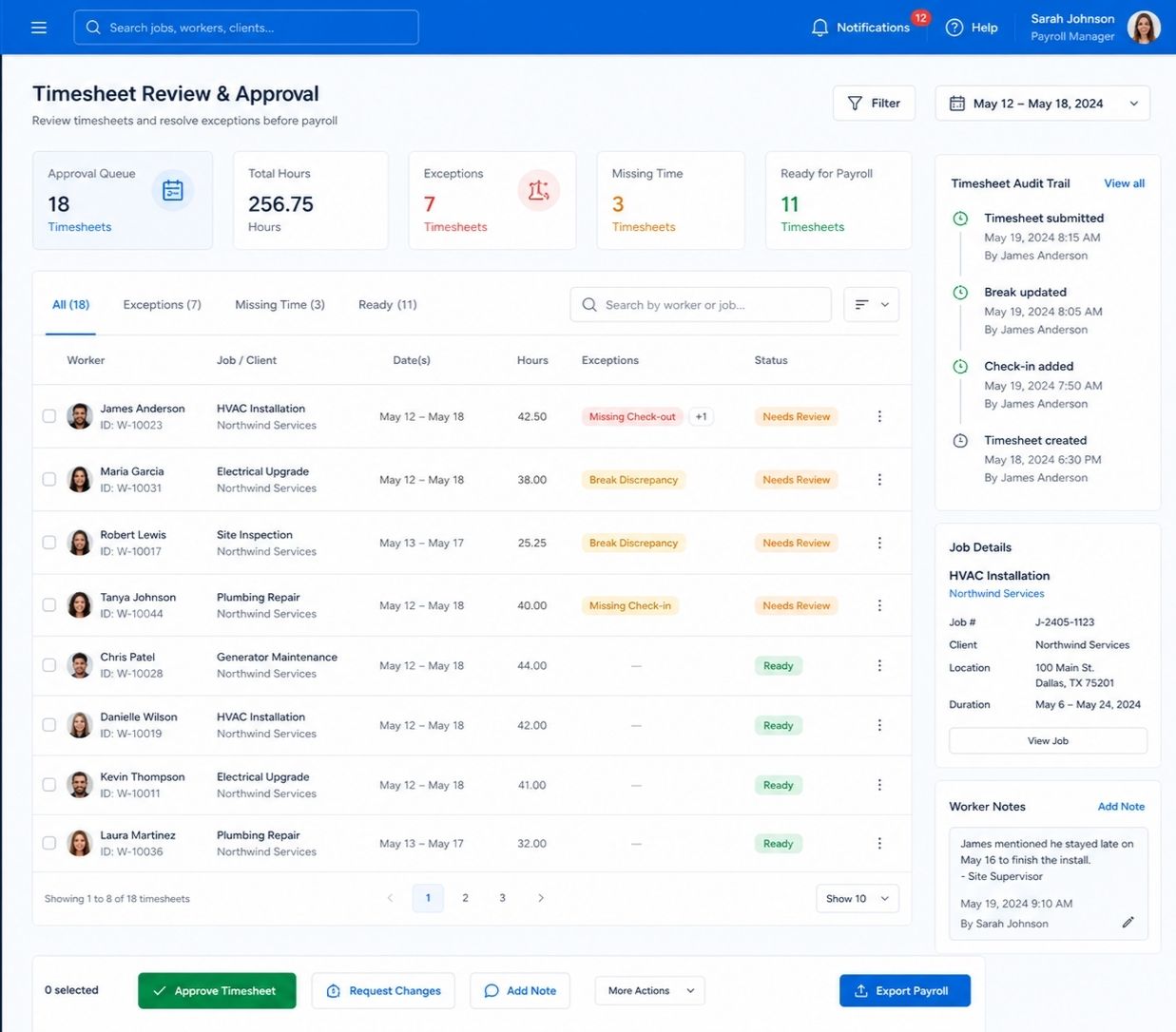Click the Exceptions card warning icon
The width and height of the screenshot is (1176, 1032).
539,191
